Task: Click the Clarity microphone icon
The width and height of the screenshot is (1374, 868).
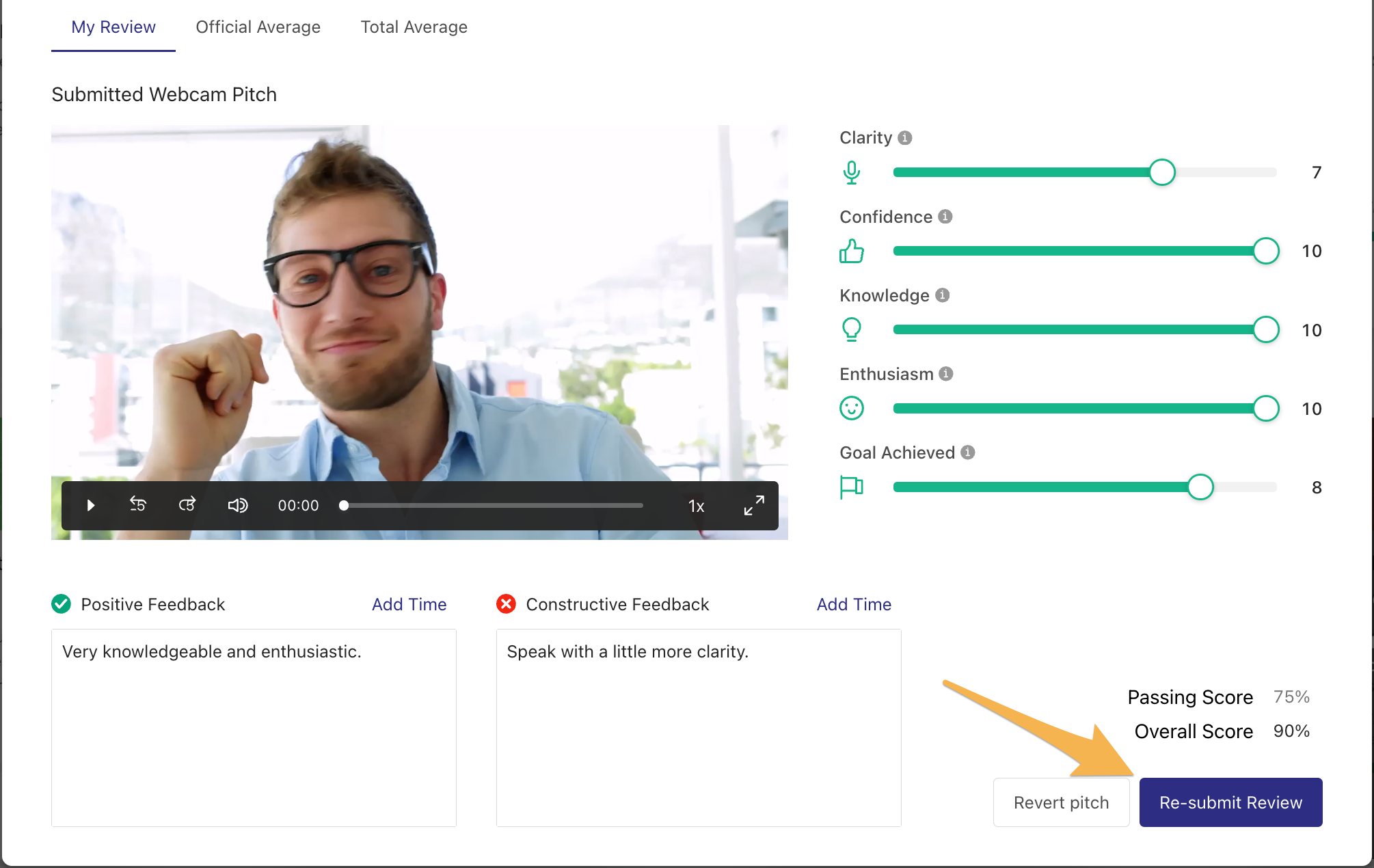Action: click(852, 172)
